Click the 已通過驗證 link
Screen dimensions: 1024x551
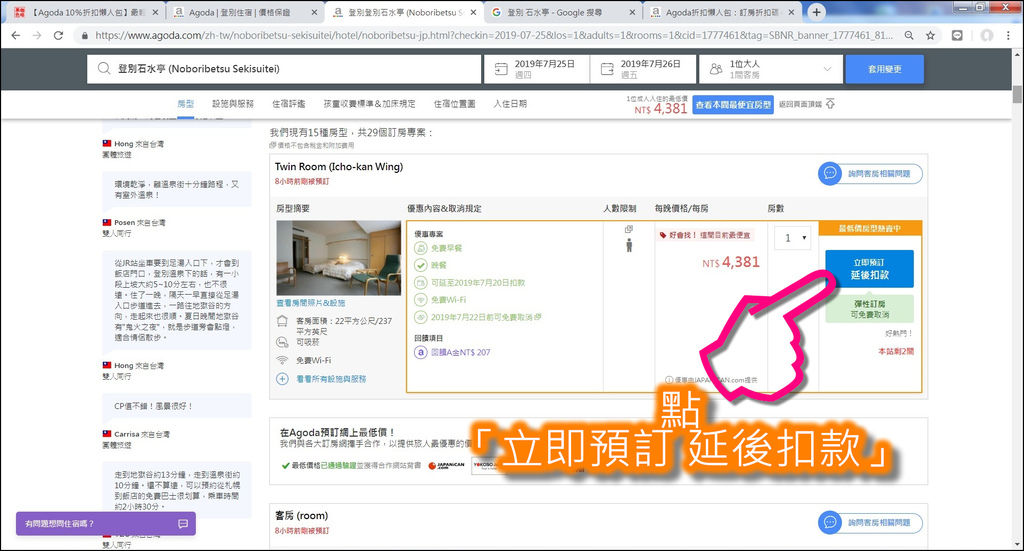338,465
